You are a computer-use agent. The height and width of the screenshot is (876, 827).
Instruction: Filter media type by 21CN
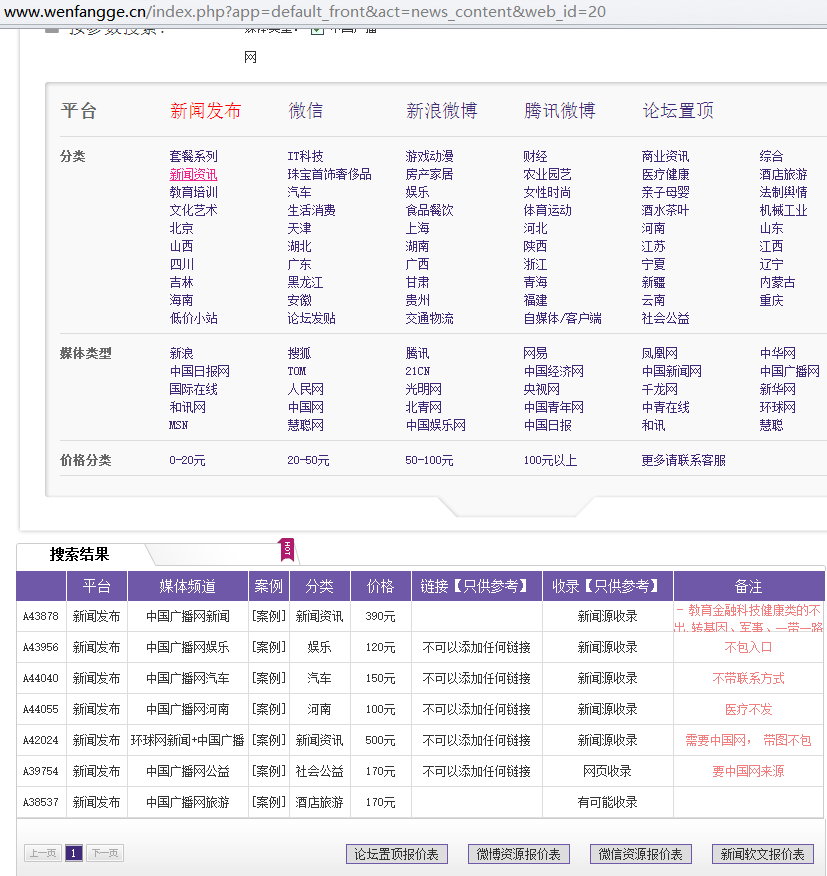pos(417,371)
